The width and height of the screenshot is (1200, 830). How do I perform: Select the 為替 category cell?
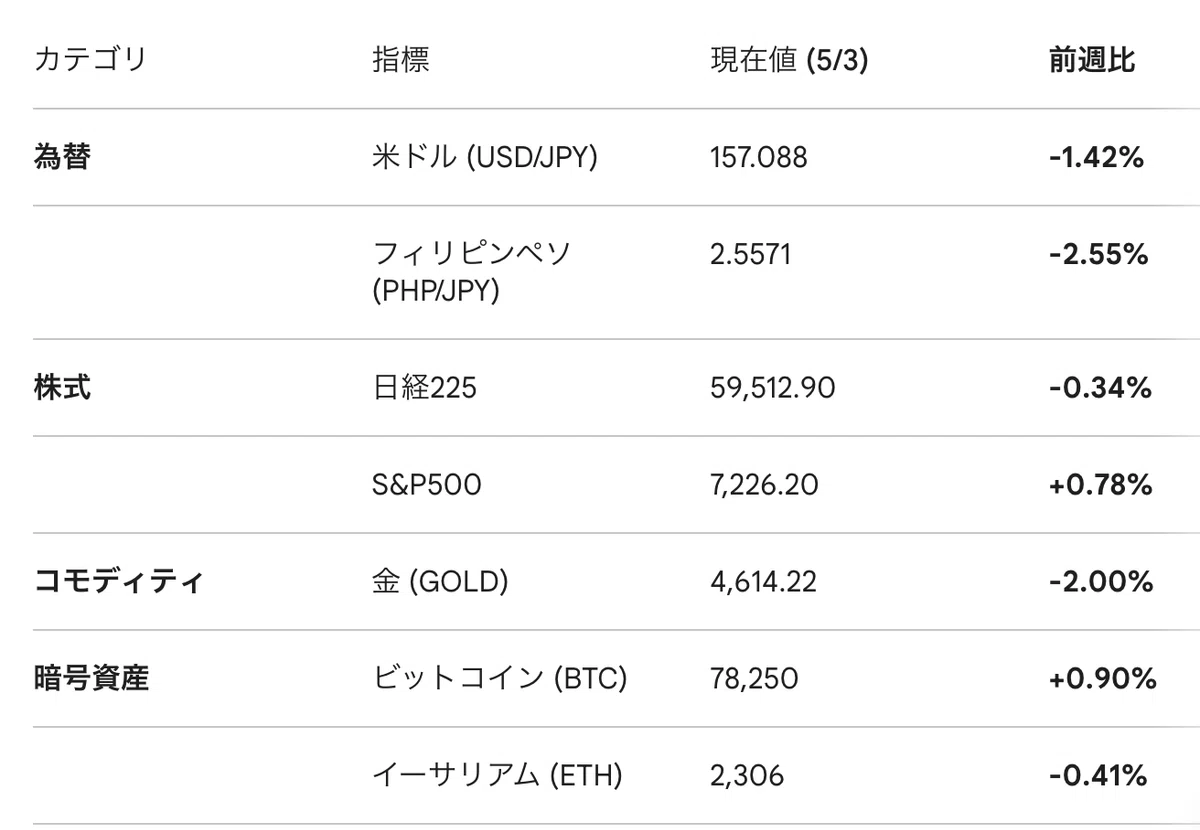coord(62,157)
